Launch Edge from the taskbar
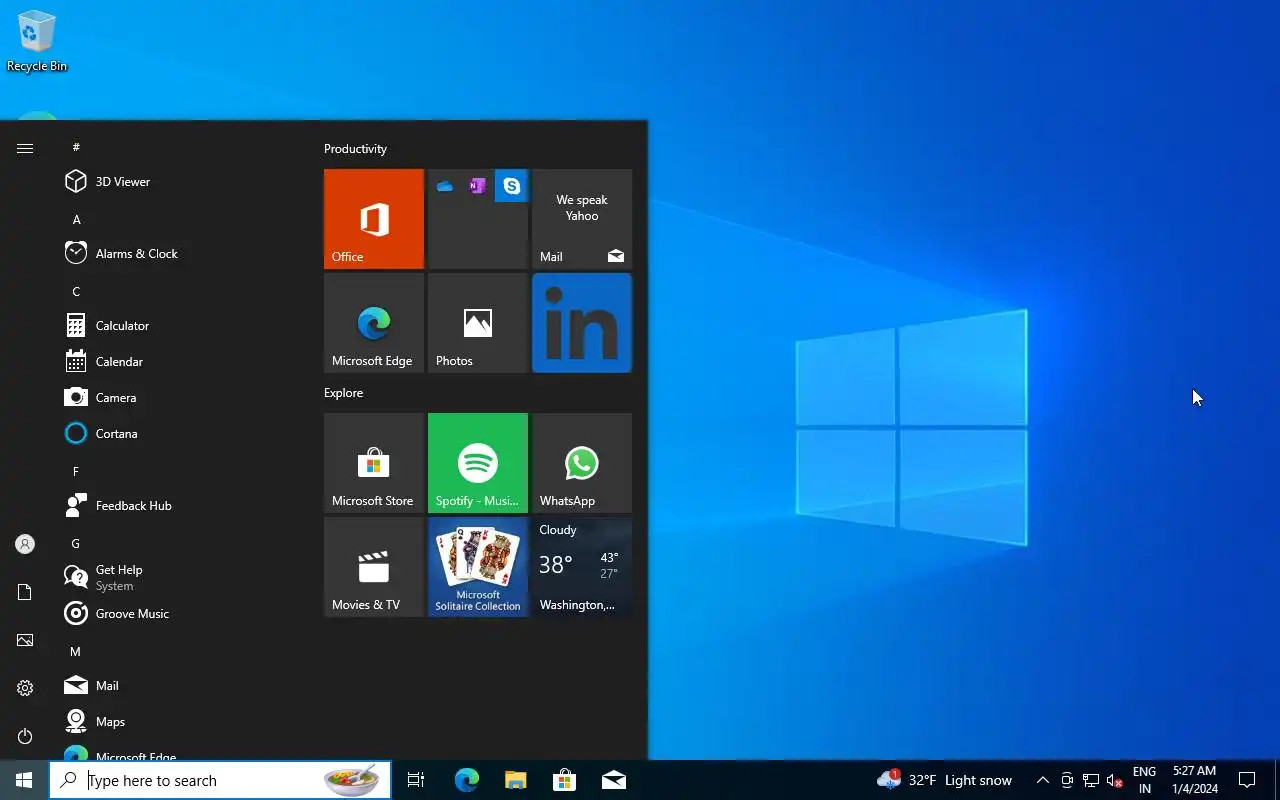Viewport: 1280px width, 800px height. [467, 780]
